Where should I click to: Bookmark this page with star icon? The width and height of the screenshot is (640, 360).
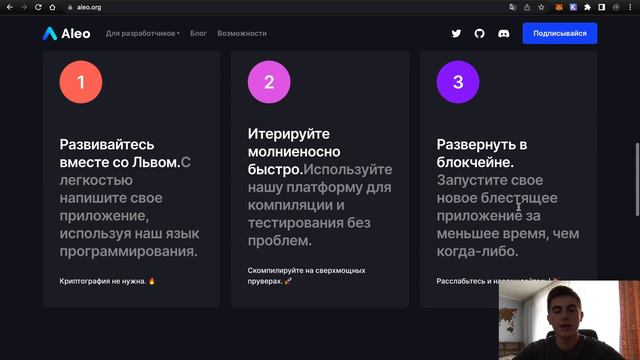coord(541,7)
